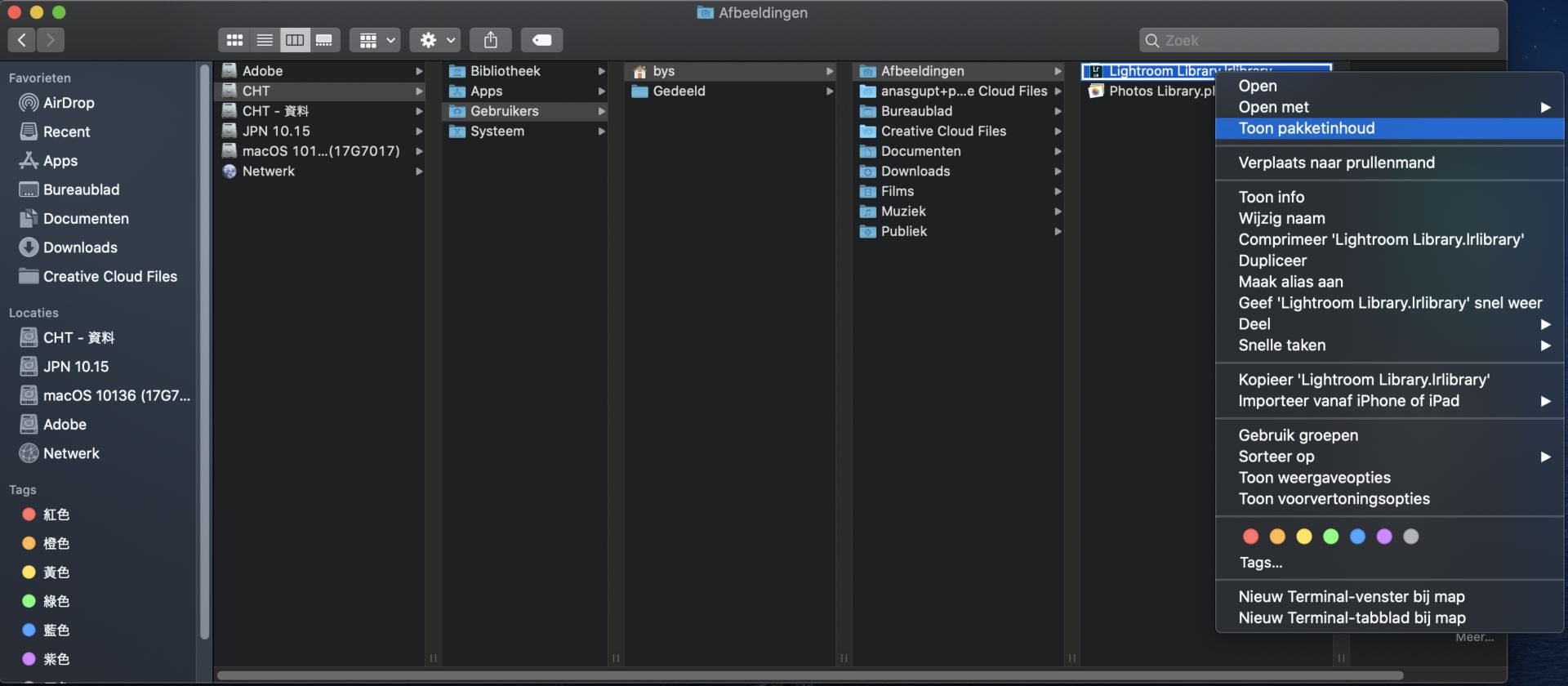The image size is (1568, 686).
Task: Select the Photos Library file
Action: [1151, 91]
